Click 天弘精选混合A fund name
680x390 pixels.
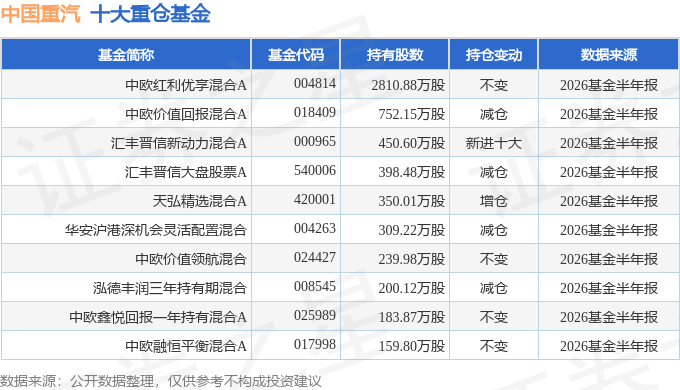click(x=199, y=201)
